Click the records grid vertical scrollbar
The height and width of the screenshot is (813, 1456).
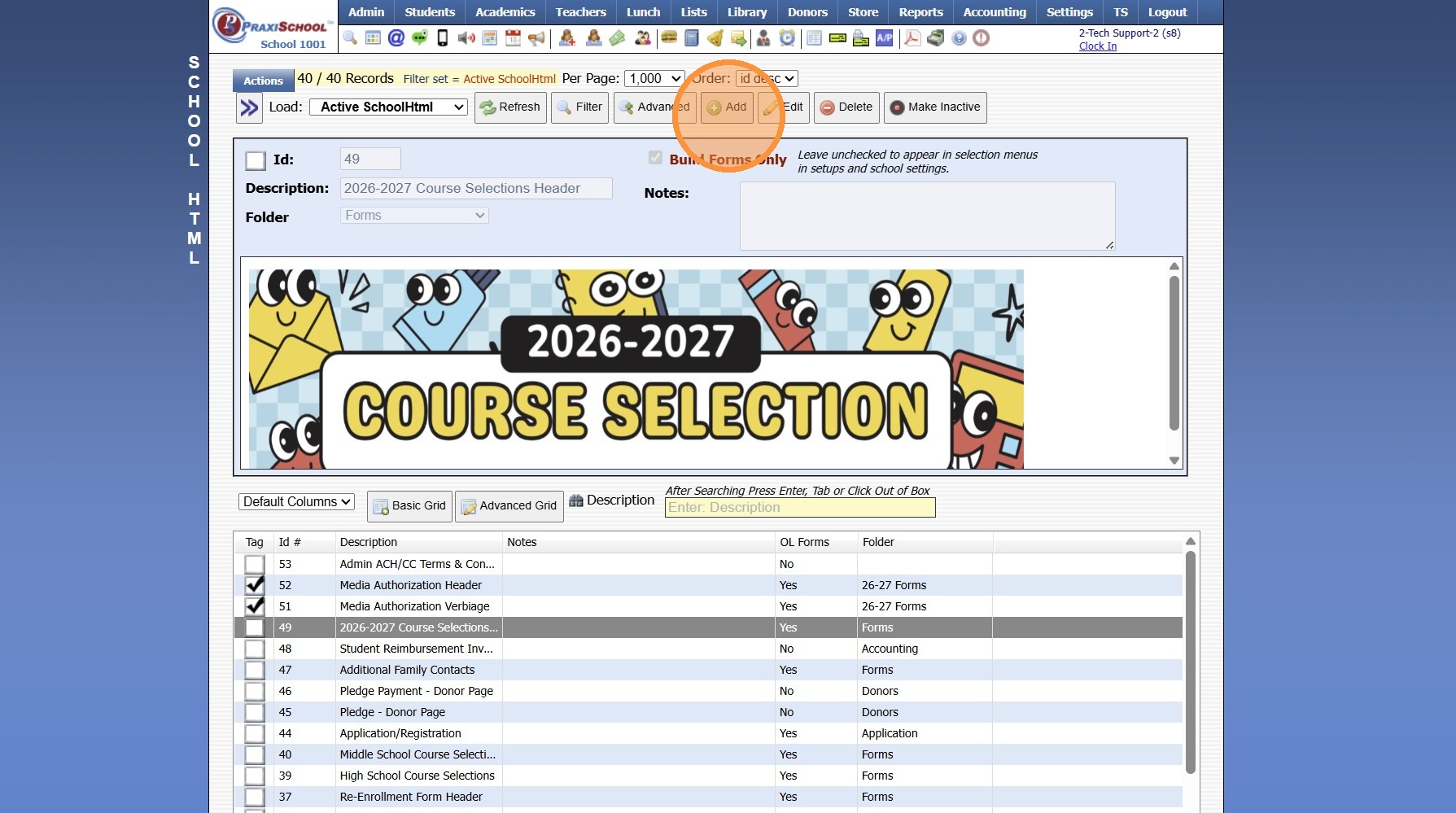click(1191, 663)
